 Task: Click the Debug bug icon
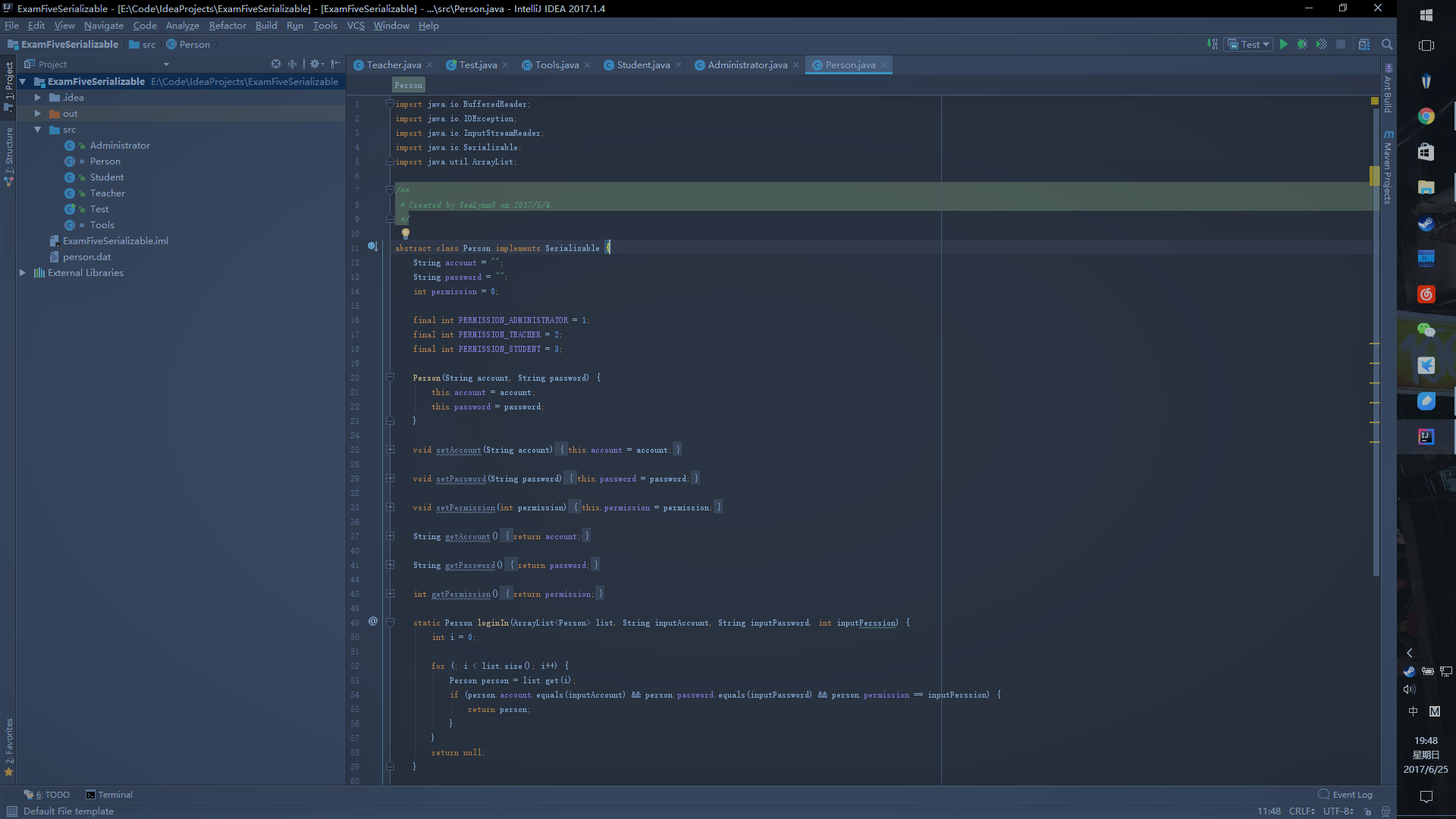click(x=1302, y=45)
